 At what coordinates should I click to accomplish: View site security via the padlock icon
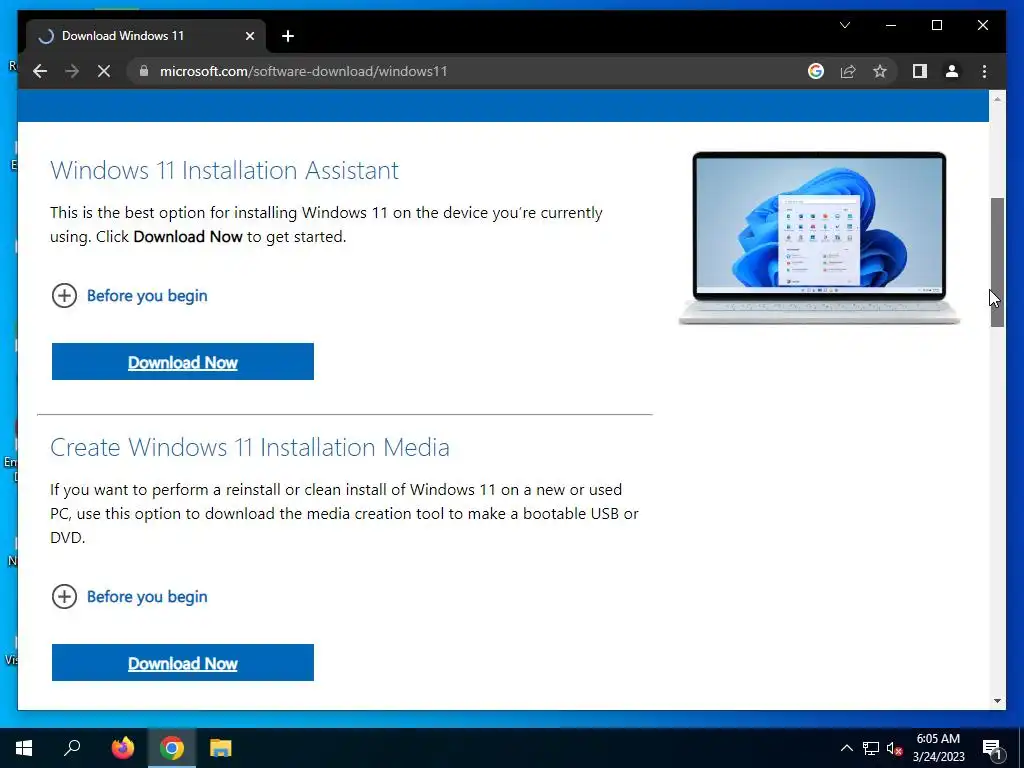point(144,71)
